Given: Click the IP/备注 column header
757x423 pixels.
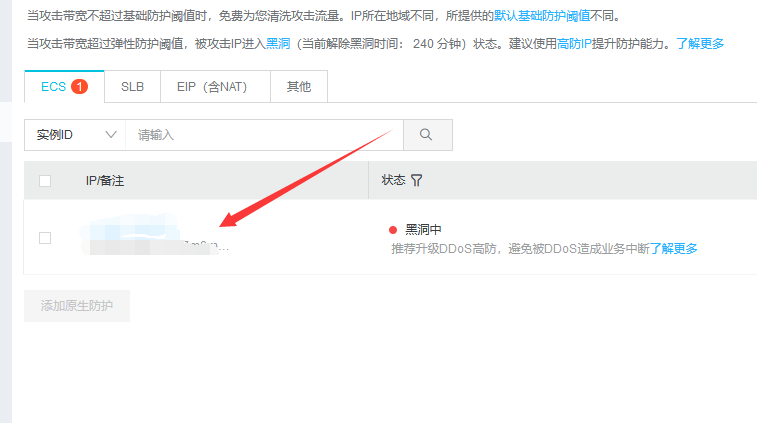Looking at the screenshot, I should click(x=104, y=181).
